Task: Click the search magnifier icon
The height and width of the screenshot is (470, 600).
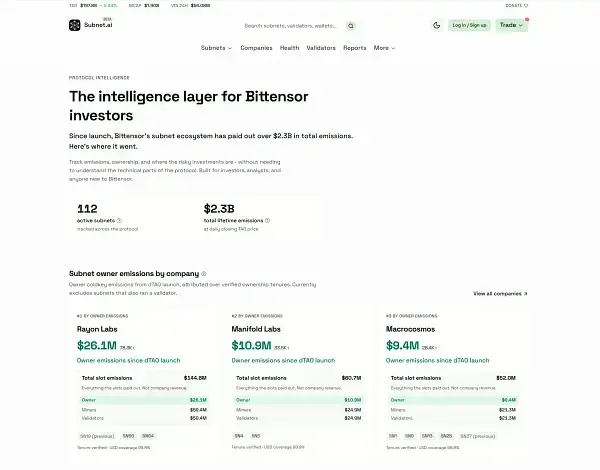Action: tap(351, 26)
